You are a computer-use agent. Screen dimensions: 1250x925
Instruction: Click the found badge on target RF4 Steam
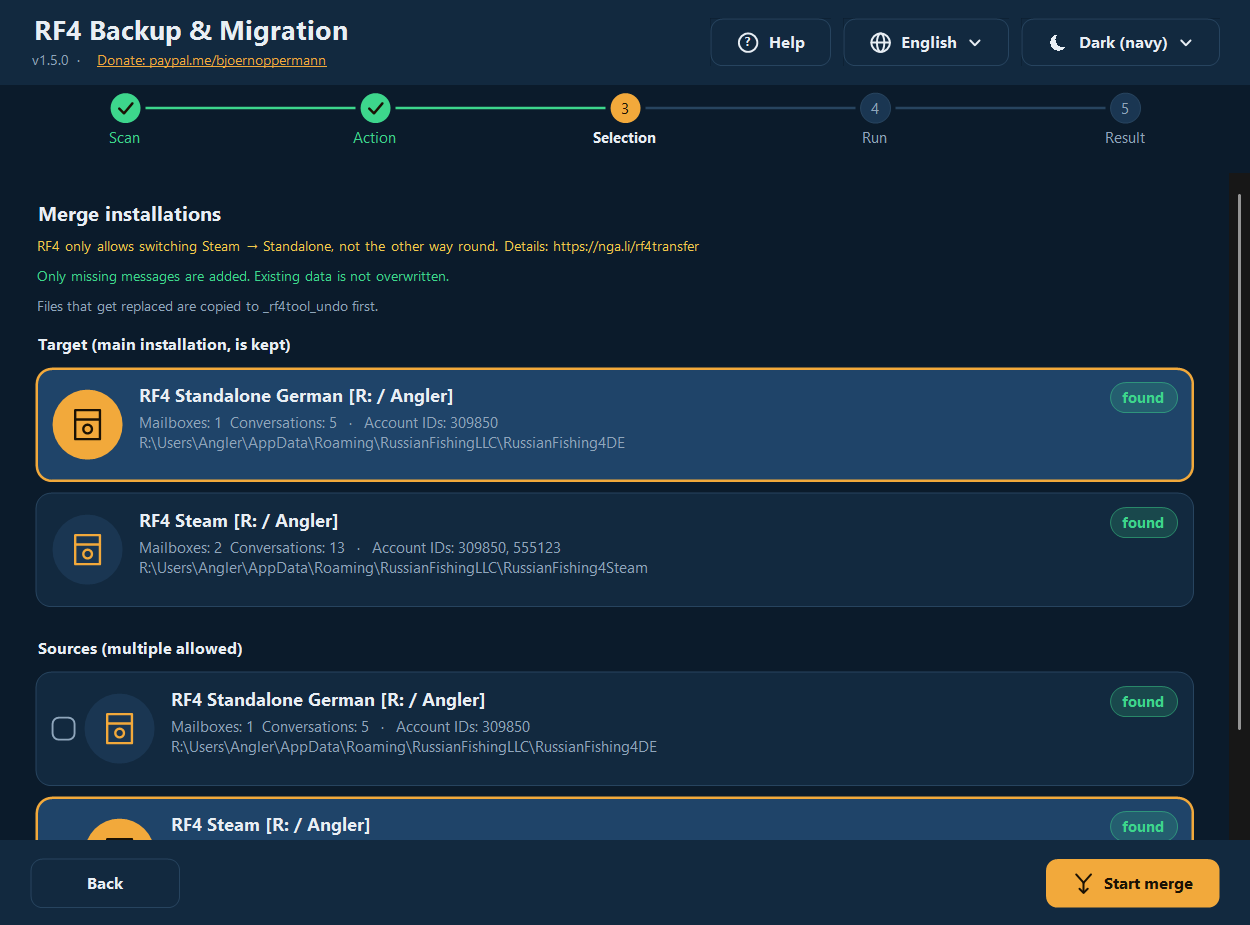pos(1143,523)
